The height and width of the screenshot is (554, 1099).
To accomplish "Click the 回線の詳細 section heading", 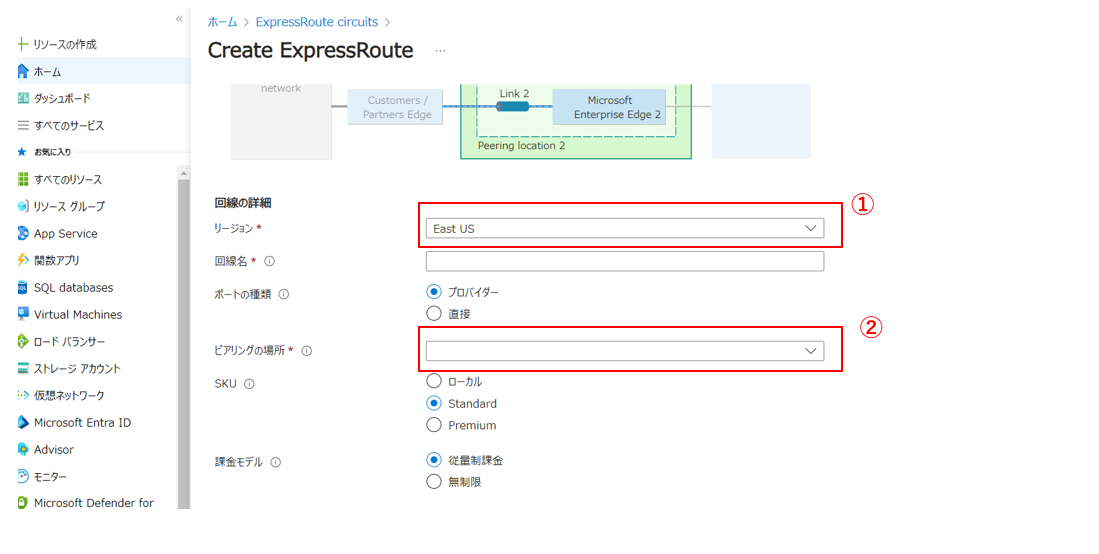I will pos(243,203).
